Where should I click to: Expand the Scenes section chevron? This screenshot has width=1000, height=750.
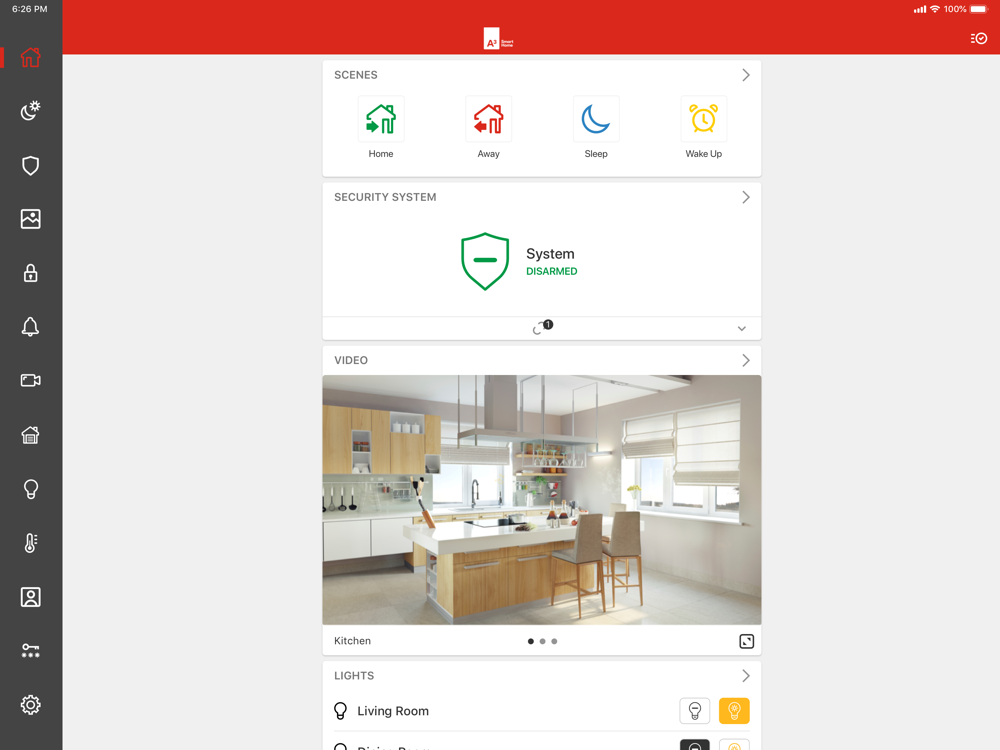(x=746, y=75)
